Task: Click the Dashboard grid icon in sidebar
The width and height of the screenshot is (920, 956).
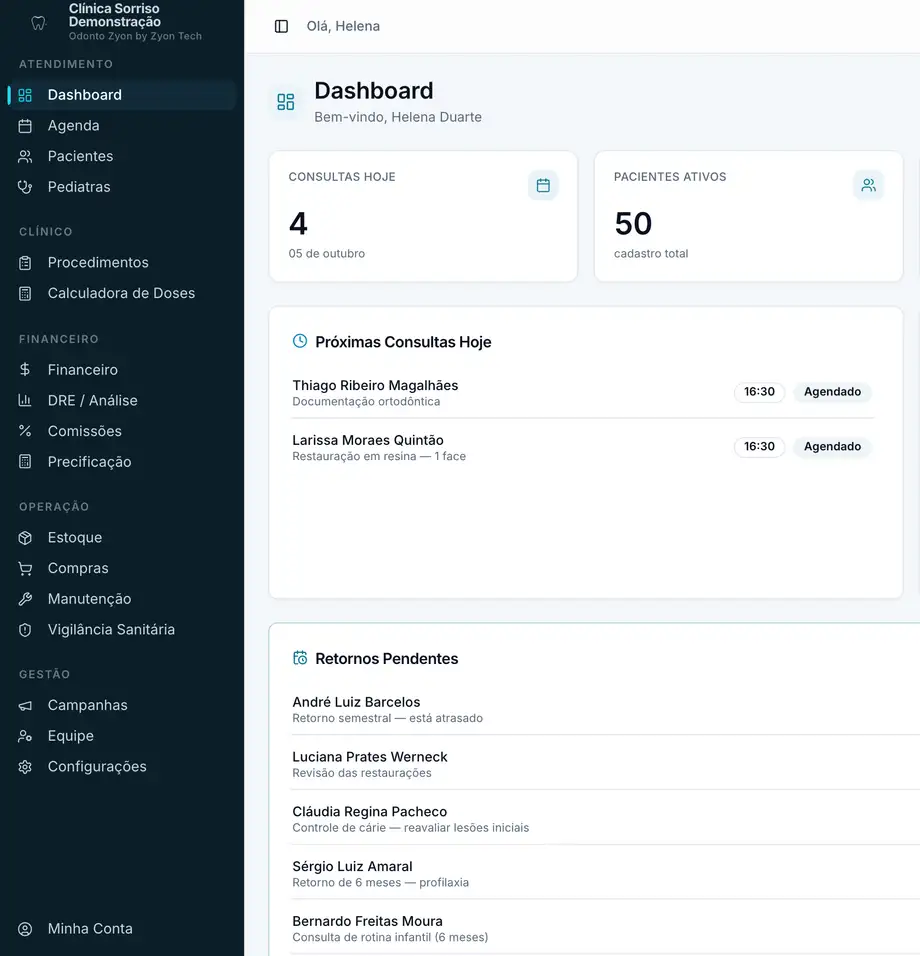Action: click(x=25, y=95)
